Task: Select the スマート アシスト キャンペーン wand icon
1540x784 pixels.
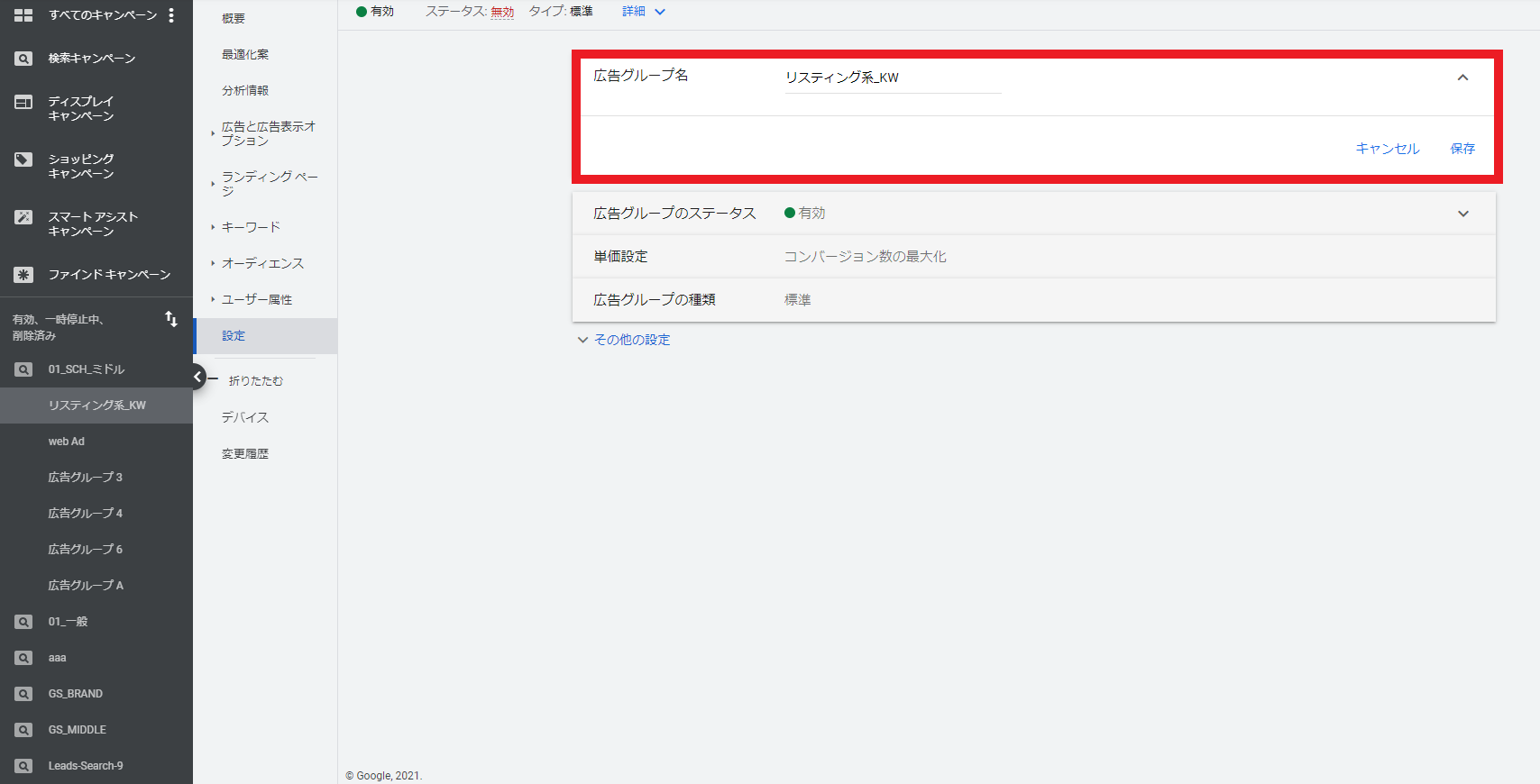Action: coord(23,217)
